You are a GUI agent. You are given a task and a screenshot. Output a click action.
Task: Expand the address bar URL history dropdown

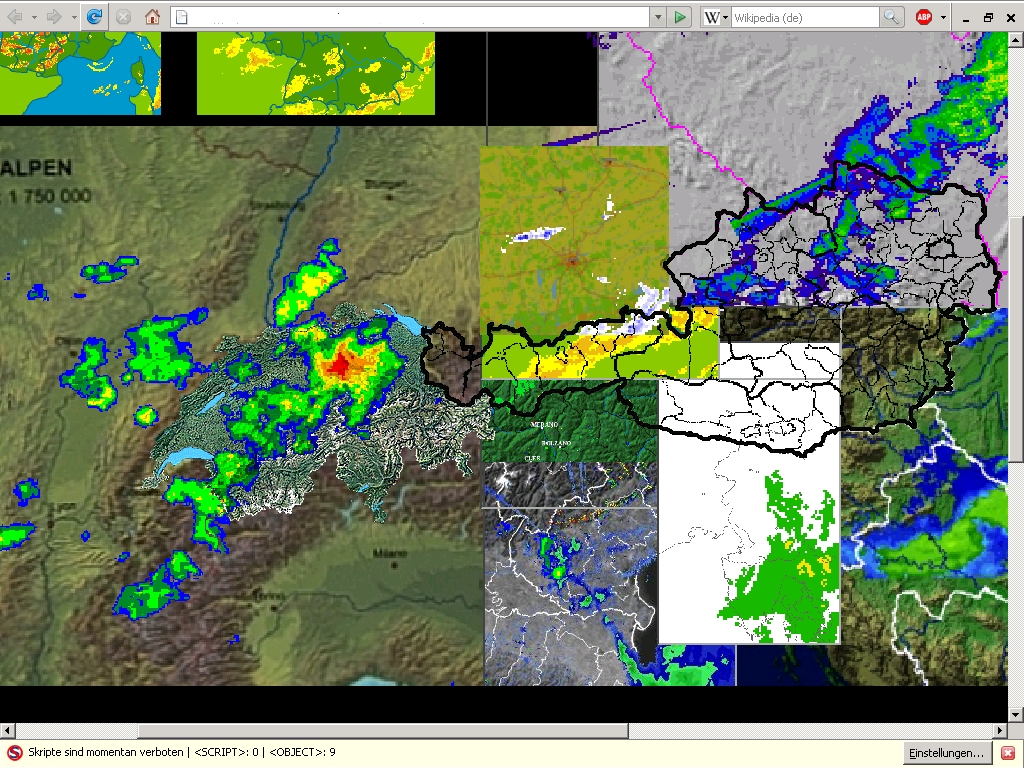658,18
